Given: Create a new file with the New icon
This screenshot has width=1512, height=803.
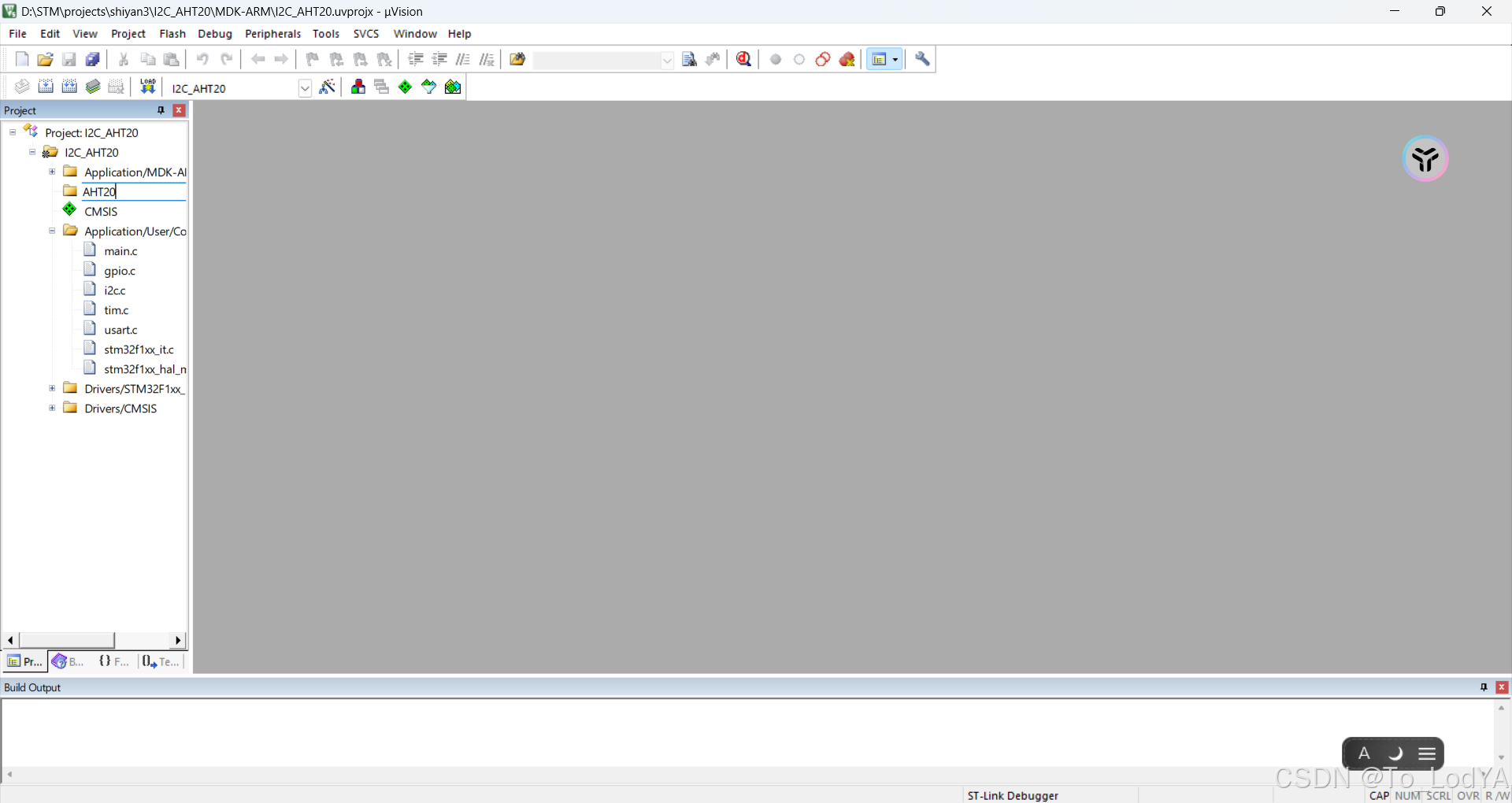Looking at the screenshot, I should [22, 59].
